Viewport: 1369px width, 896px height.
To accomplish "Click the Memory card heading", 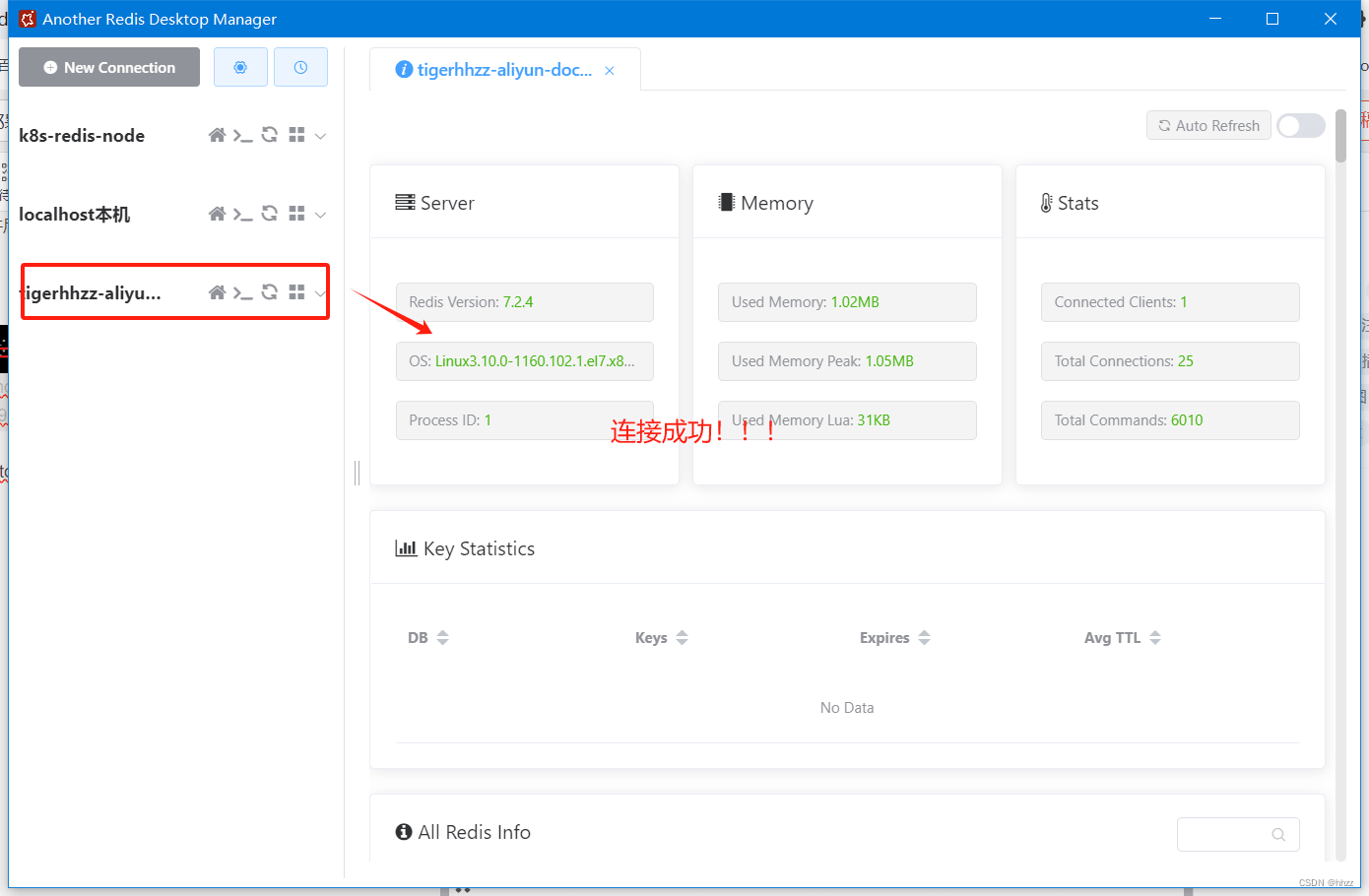I will pos(765,203).
